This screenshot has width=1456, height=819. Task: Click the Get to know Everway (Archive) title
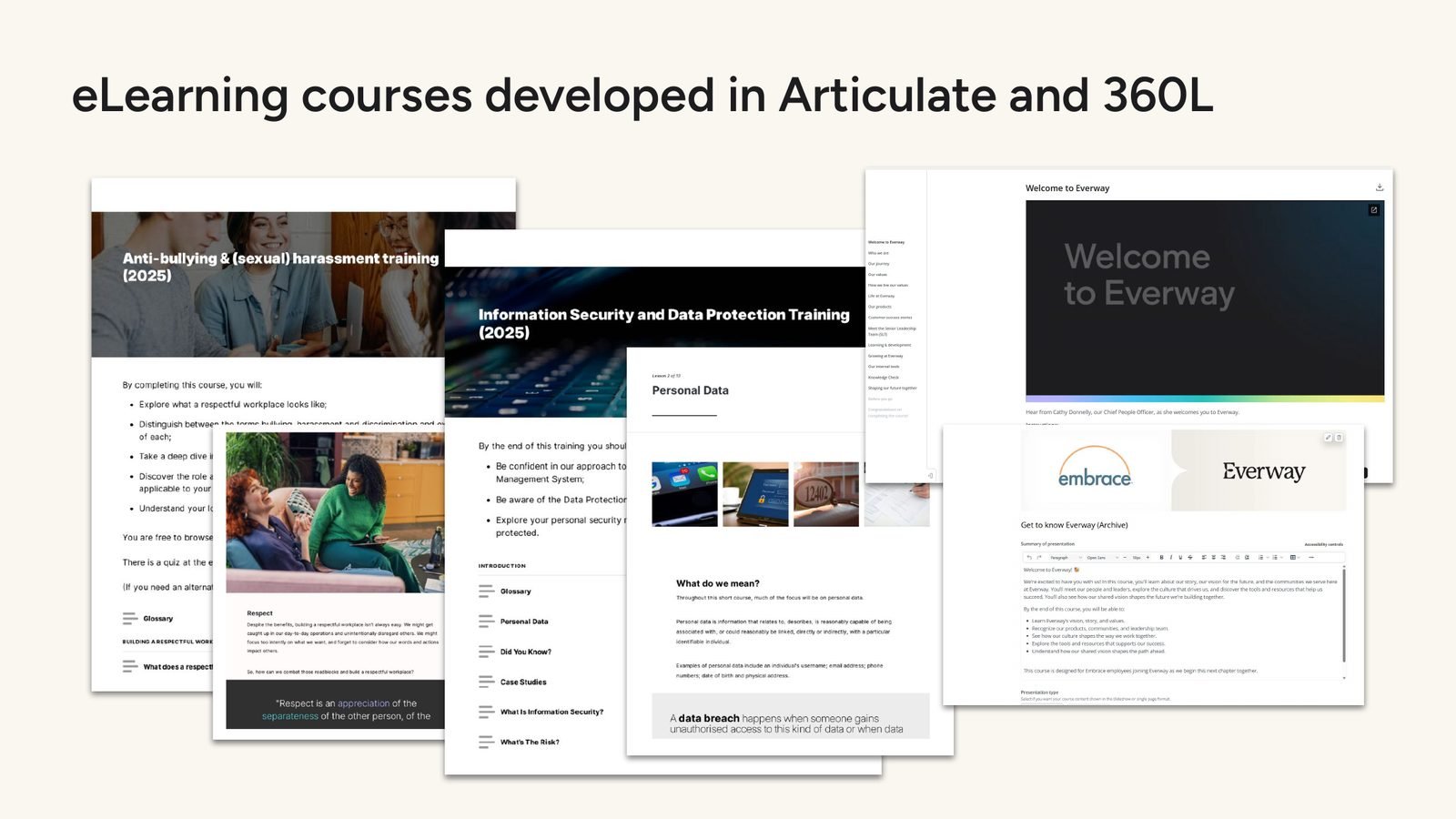click(1074, 525)
